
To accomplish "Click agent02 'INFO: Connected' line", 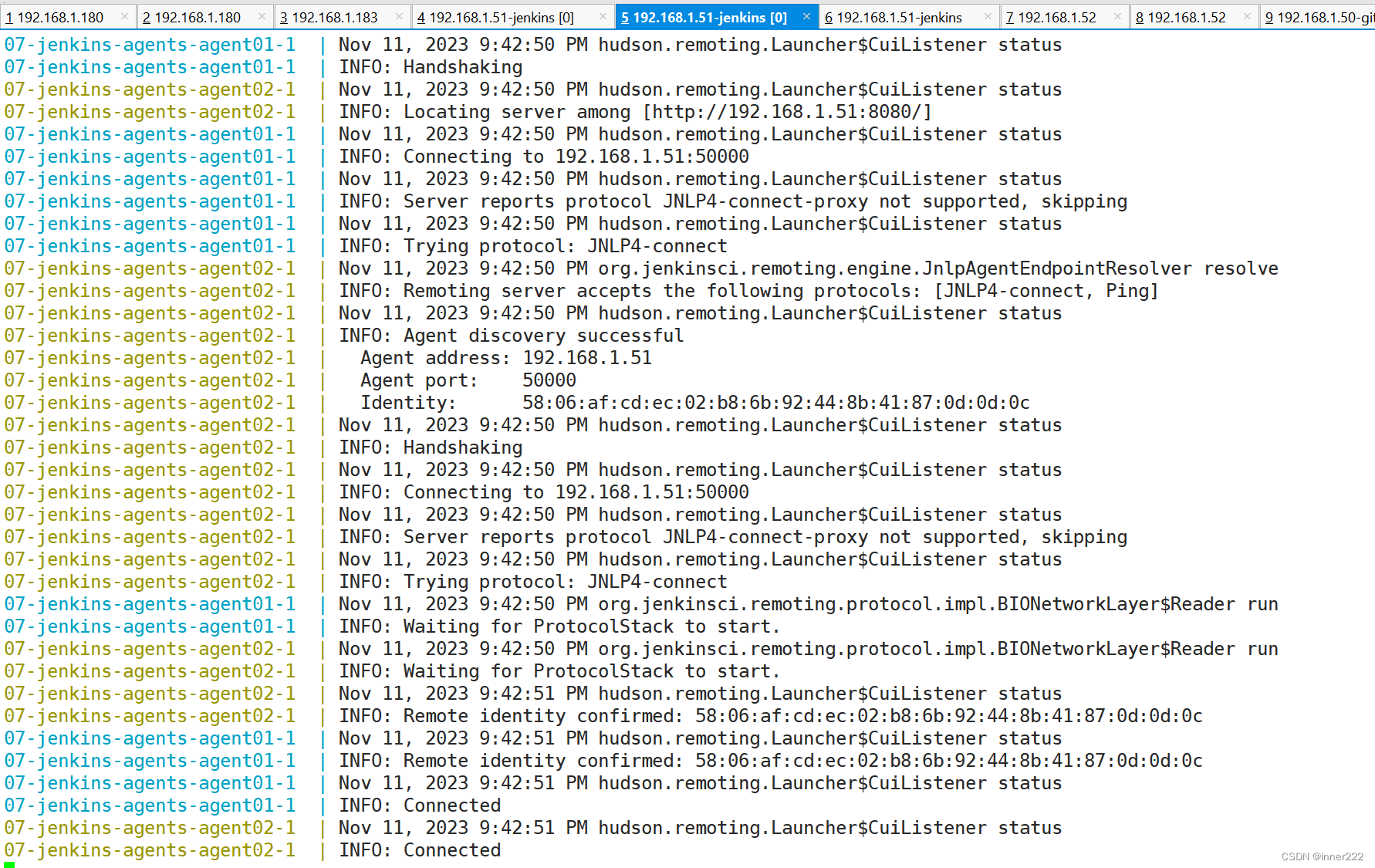I will coord(252,850).
